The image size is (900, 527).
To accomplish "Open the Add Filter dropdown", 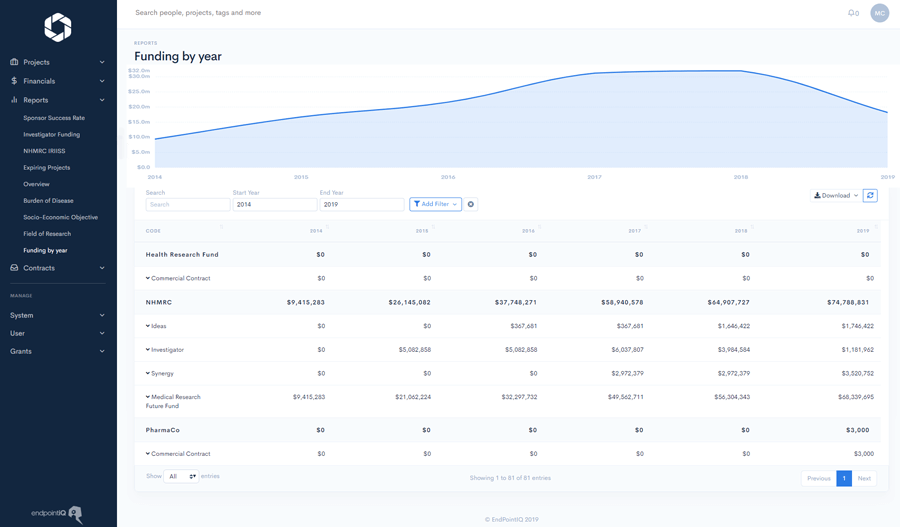I will [x=435, y=204].
